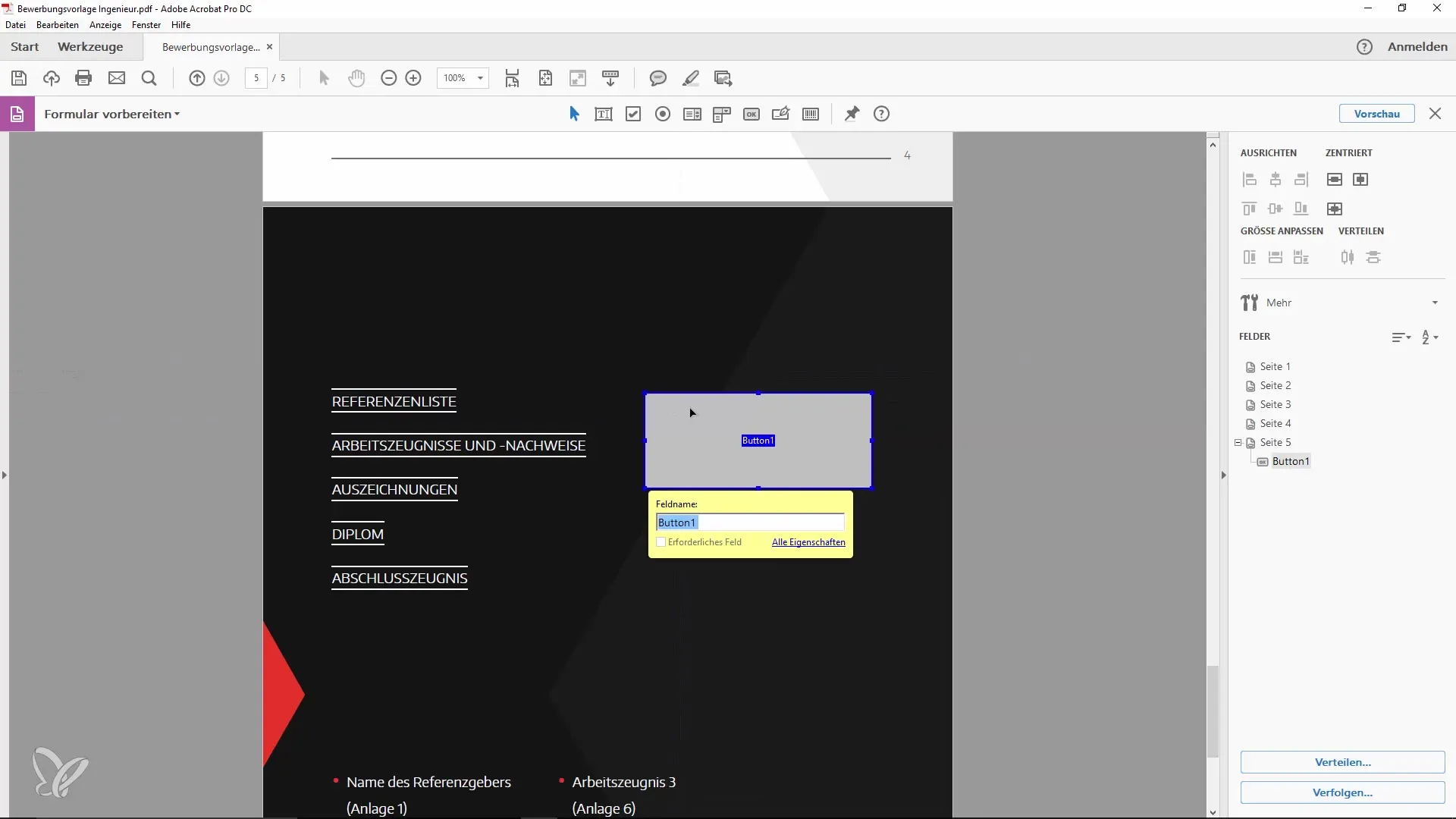The width and height of the screenshot is (1456, 819).
Task: Go to previous page arrow
Action: [197, 78]
